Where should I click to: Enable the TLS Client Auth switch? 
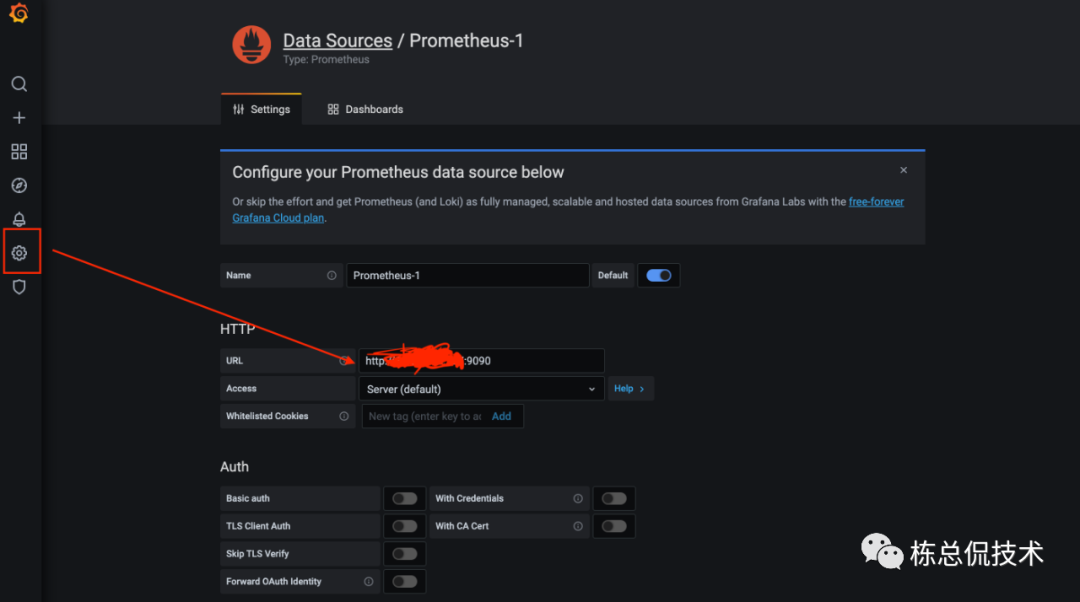404,526
